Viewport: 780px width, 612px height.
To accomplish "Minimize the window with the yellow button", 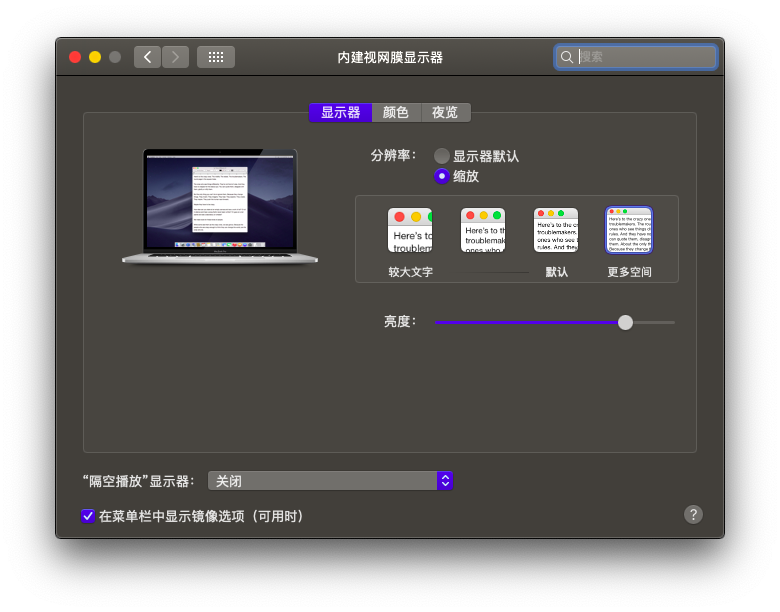I will [x=95, y=57].
